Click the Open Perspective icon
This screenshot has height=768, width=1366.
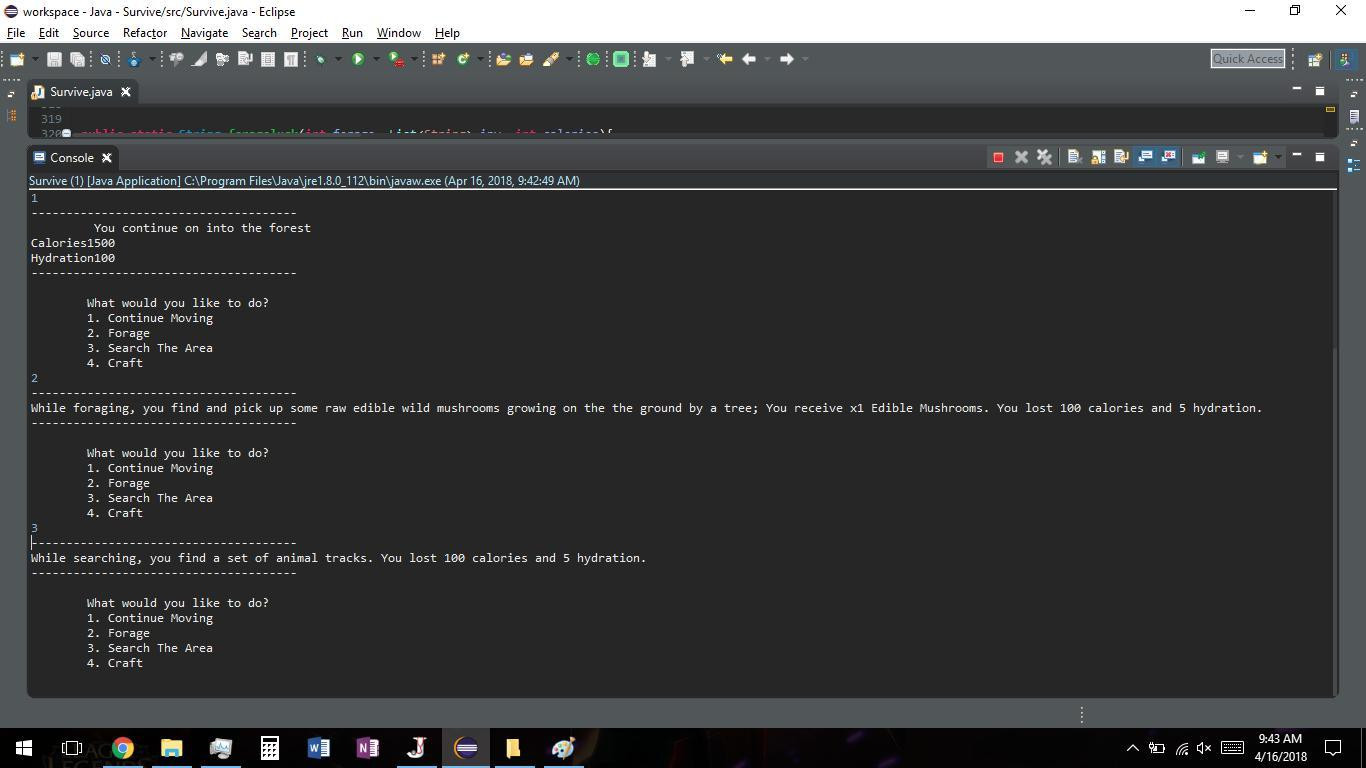1315,59
